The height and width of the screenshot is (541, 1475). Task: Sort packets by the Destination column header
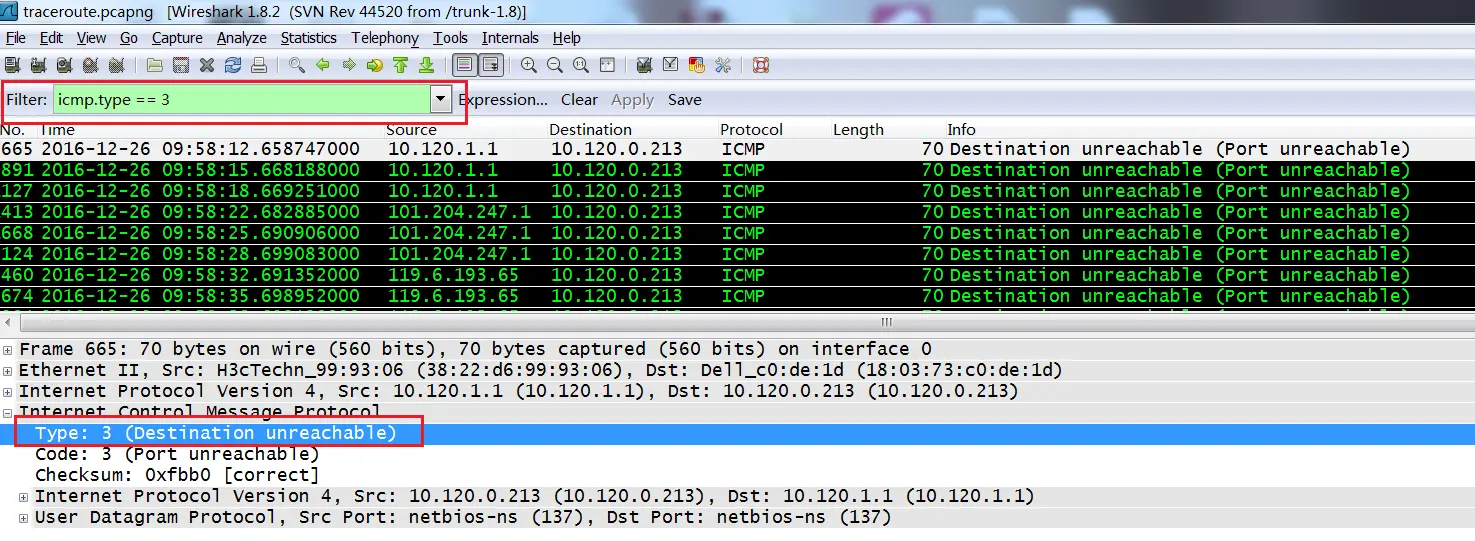[590, 130]
